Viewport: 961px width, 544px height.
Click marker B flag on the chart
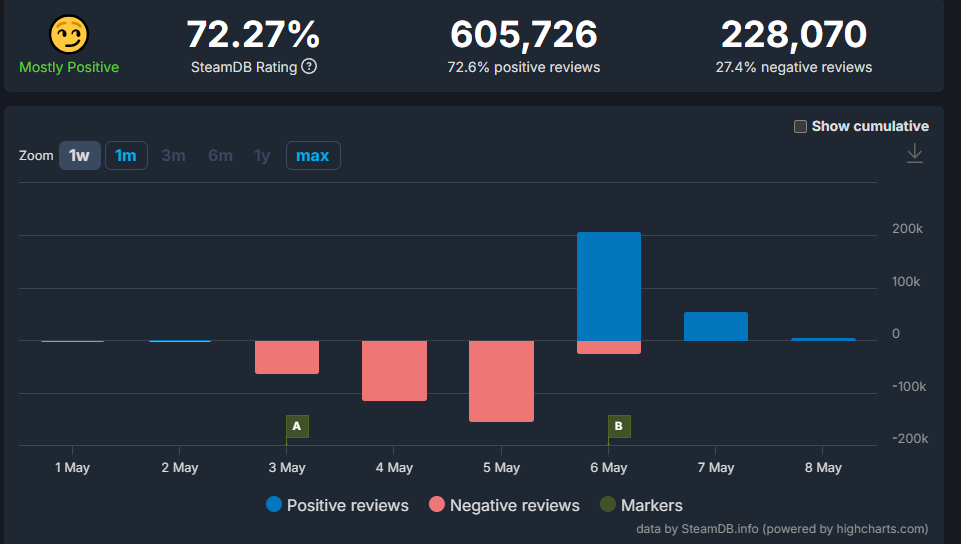tap(619, 426)
